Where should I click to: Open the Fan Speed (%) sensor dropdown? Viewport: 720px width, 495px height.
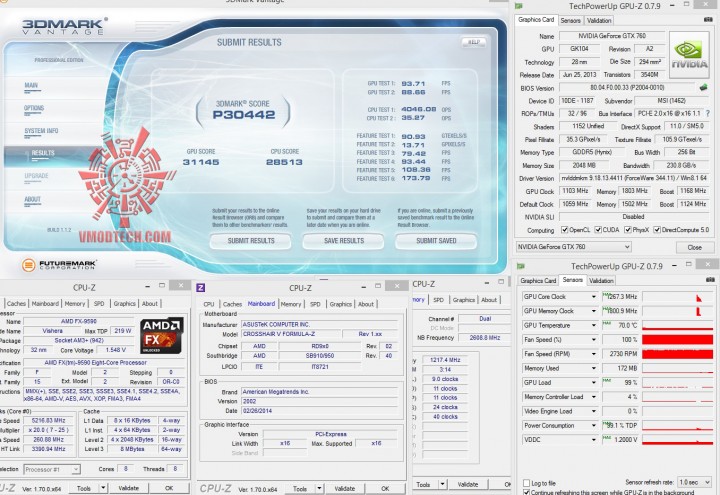[594, 340]
